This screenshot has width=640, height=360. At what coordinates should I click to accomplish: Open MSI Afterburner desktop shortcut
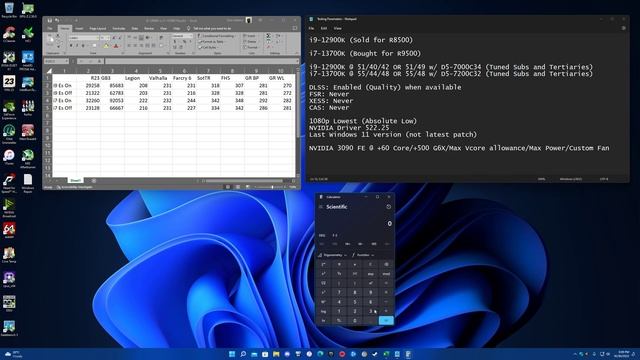(x=28, y=158)
